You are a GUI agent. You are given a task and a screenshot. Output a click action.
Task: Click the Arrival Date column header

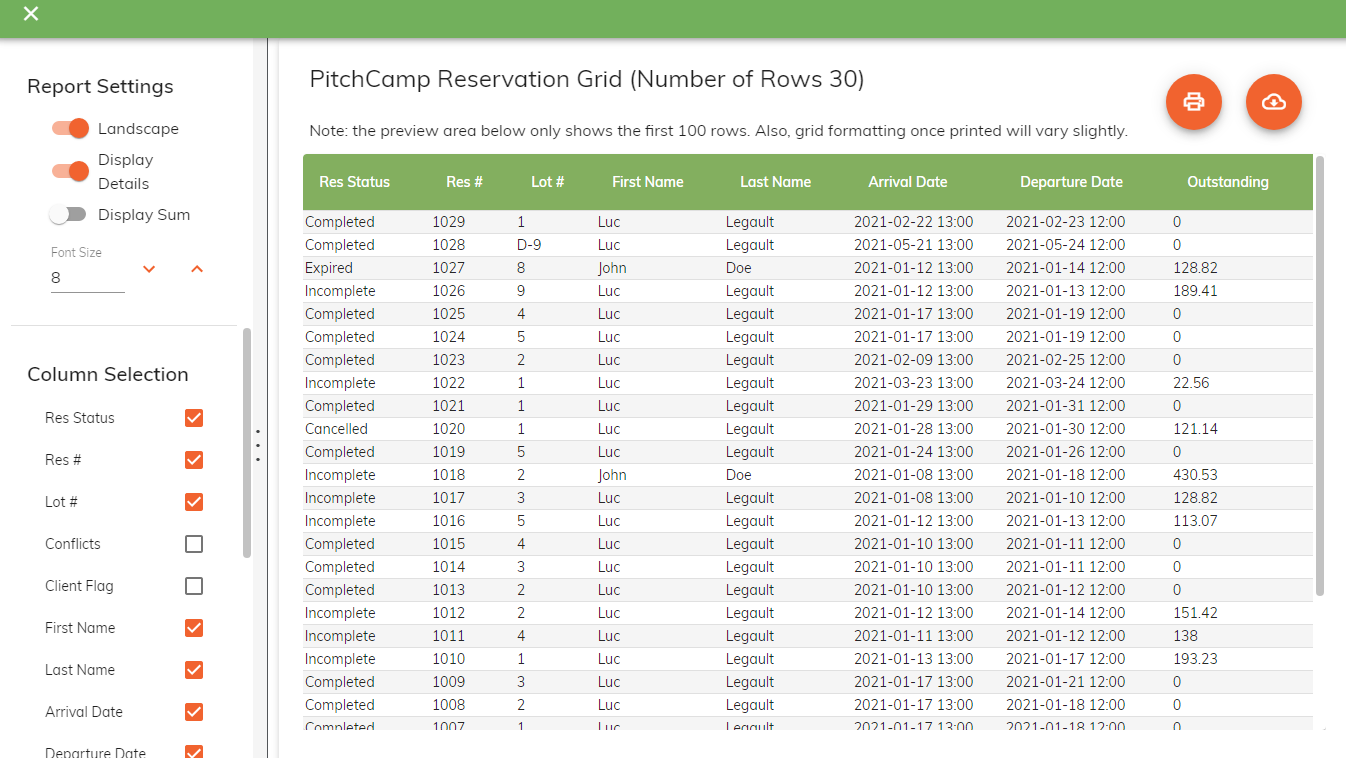908,182
